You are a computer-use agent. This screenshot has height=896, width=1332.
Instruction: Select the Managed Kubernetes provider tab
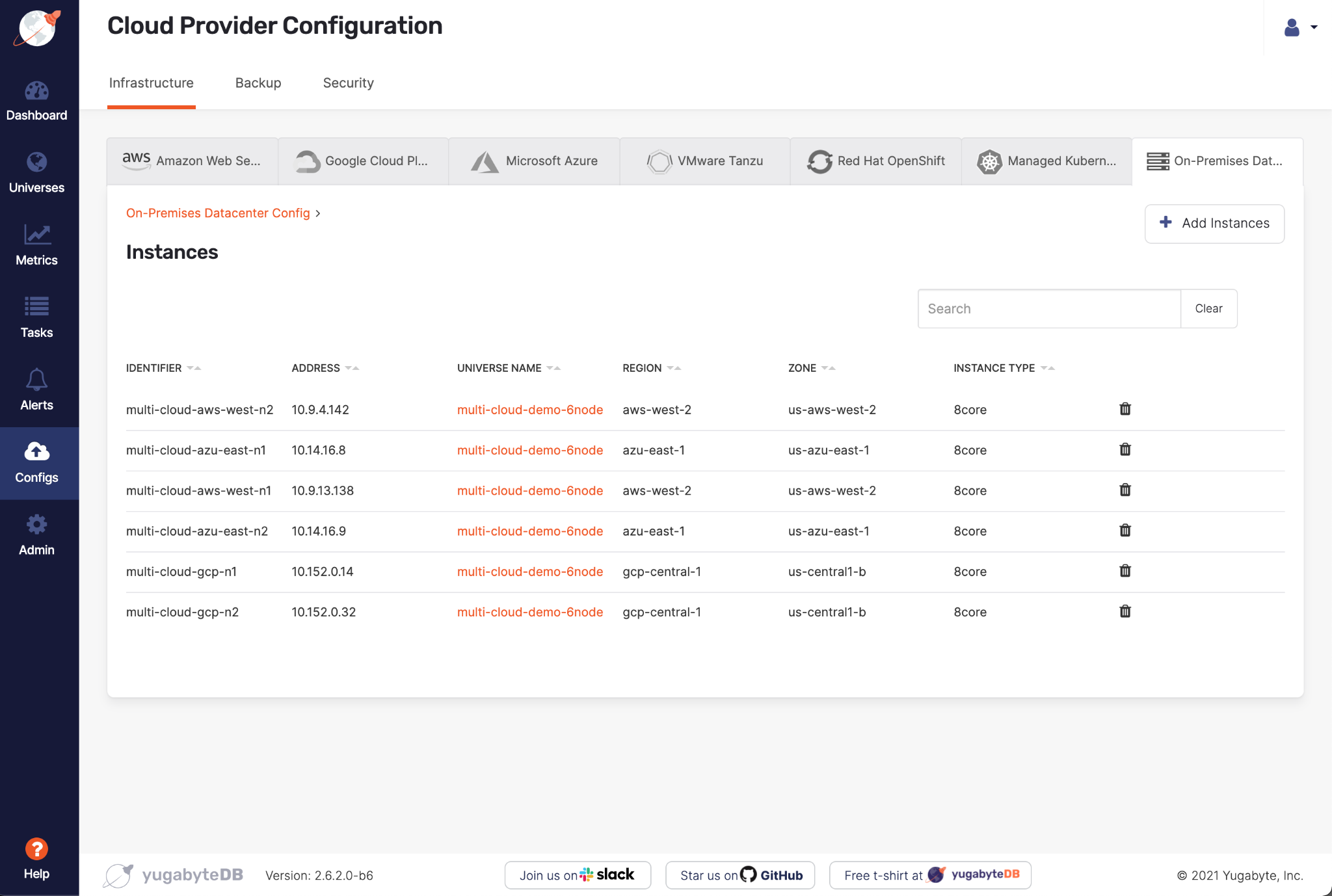(x=1046, y=161)
